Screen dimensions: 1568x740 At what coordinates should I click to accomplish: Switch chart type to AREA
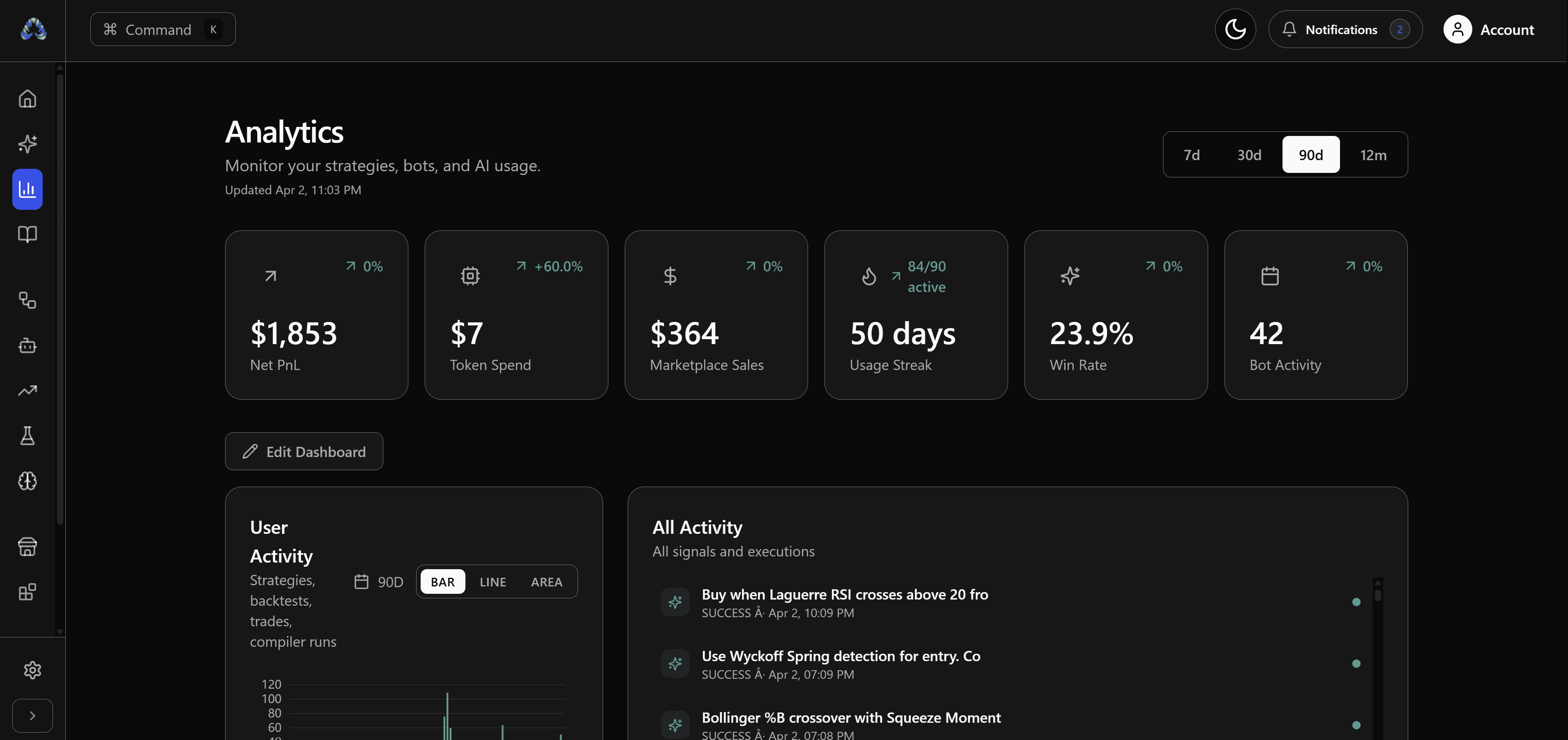click(x=546, y=582)
